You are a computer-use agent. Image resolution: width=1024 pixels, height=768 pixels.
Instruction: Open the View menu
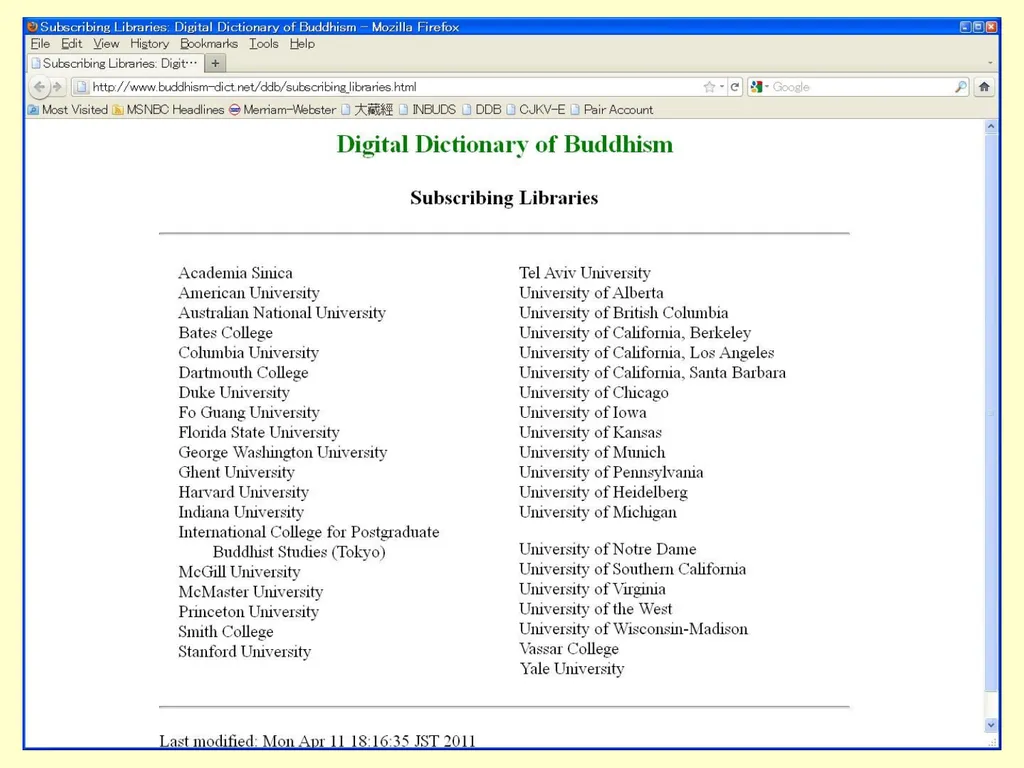[106, 44]
